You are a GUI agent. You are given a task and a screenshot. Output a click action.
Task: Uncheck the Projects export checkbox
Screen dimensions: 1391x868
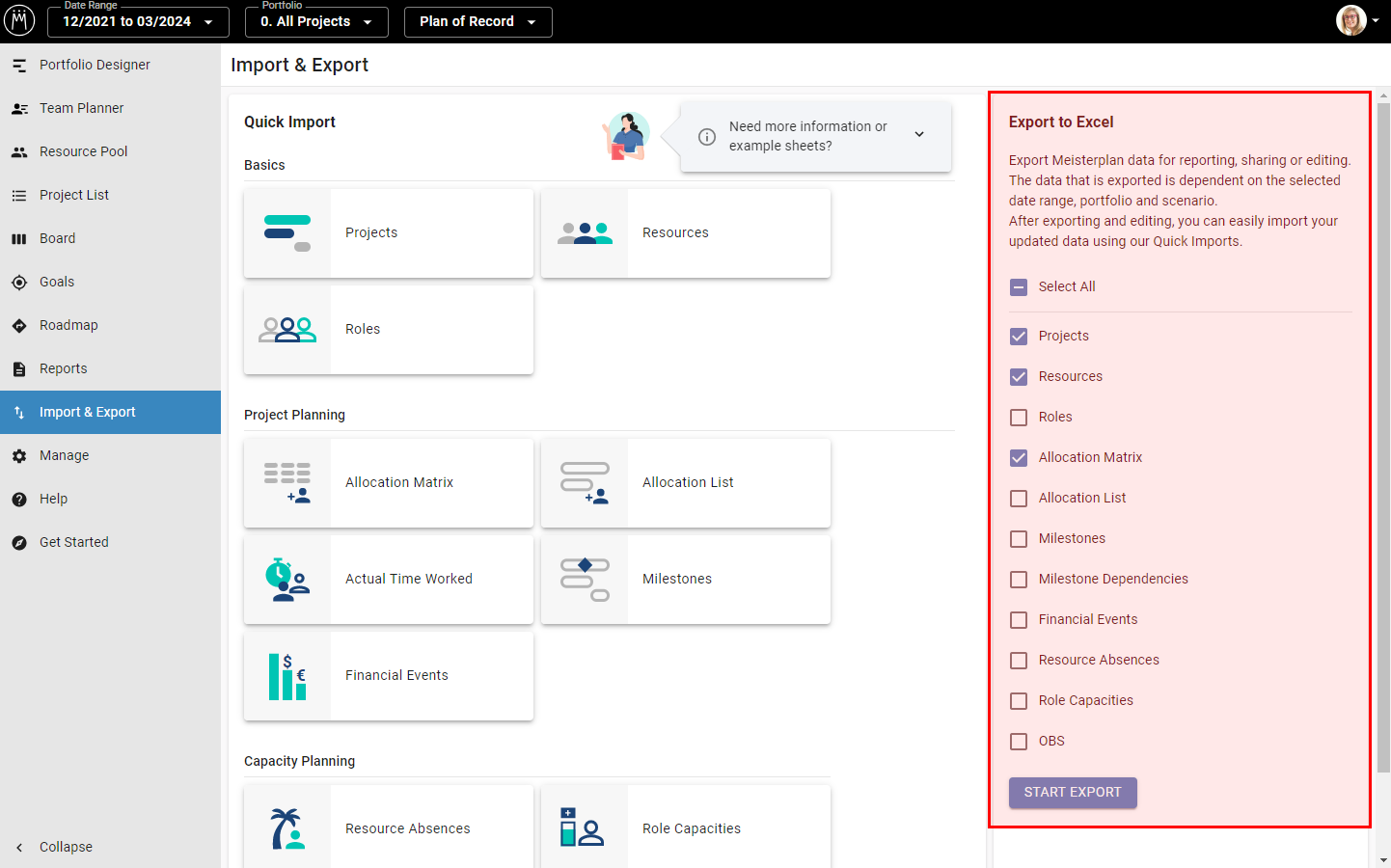click(1019, 337)
